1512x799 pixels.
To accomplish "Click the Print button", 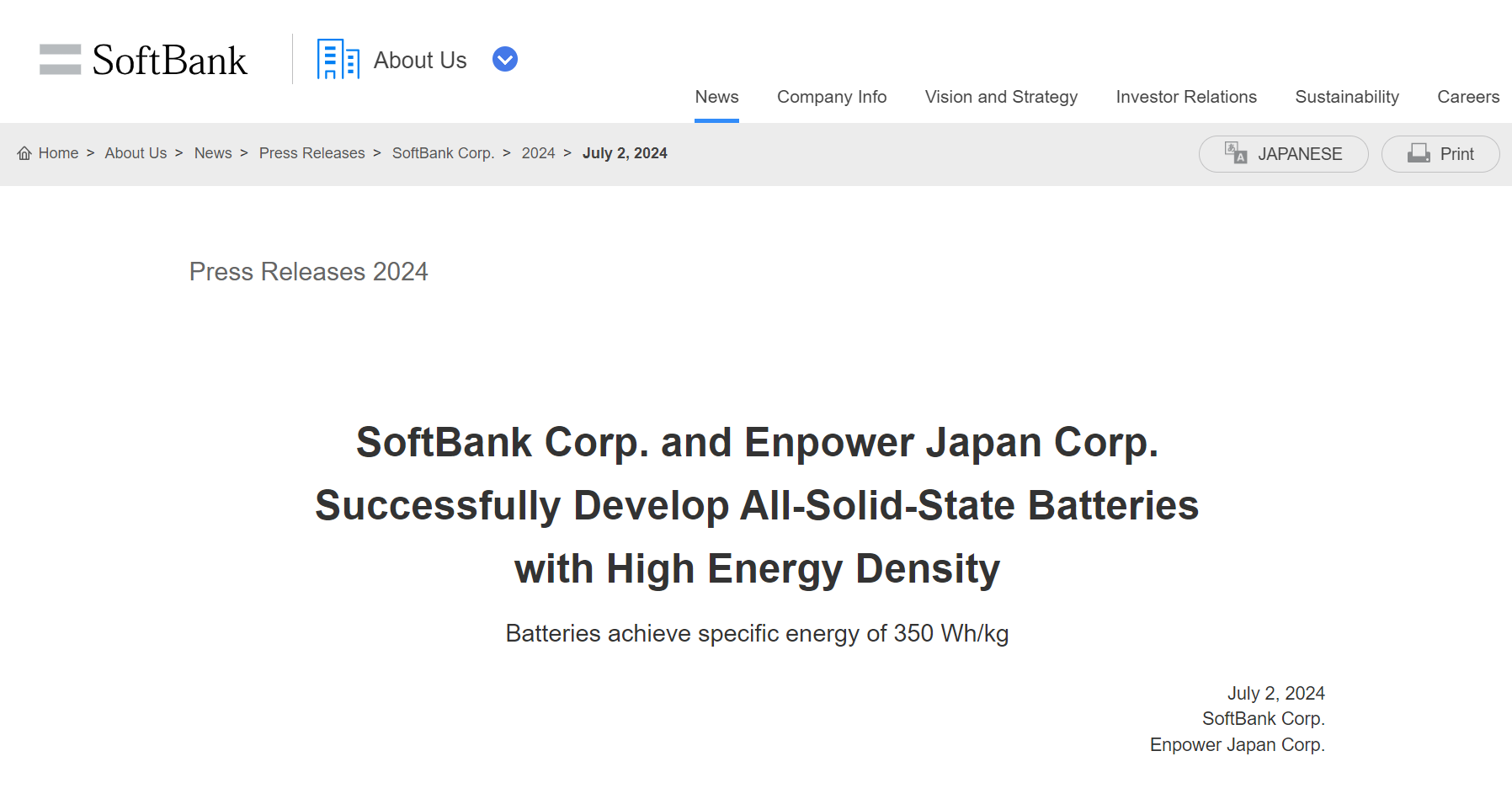I will click(x=1440, y=154).
